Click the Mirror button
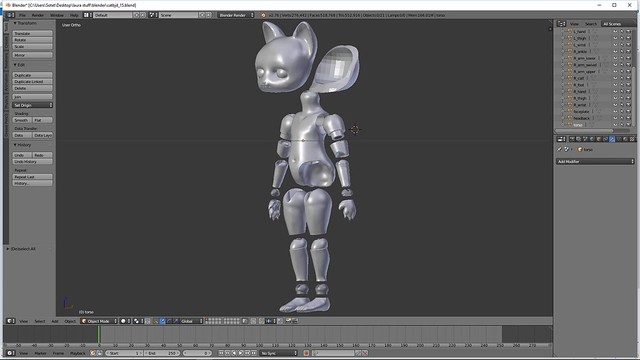Viewport: 640px width, 360px height. tap(32, 55)
